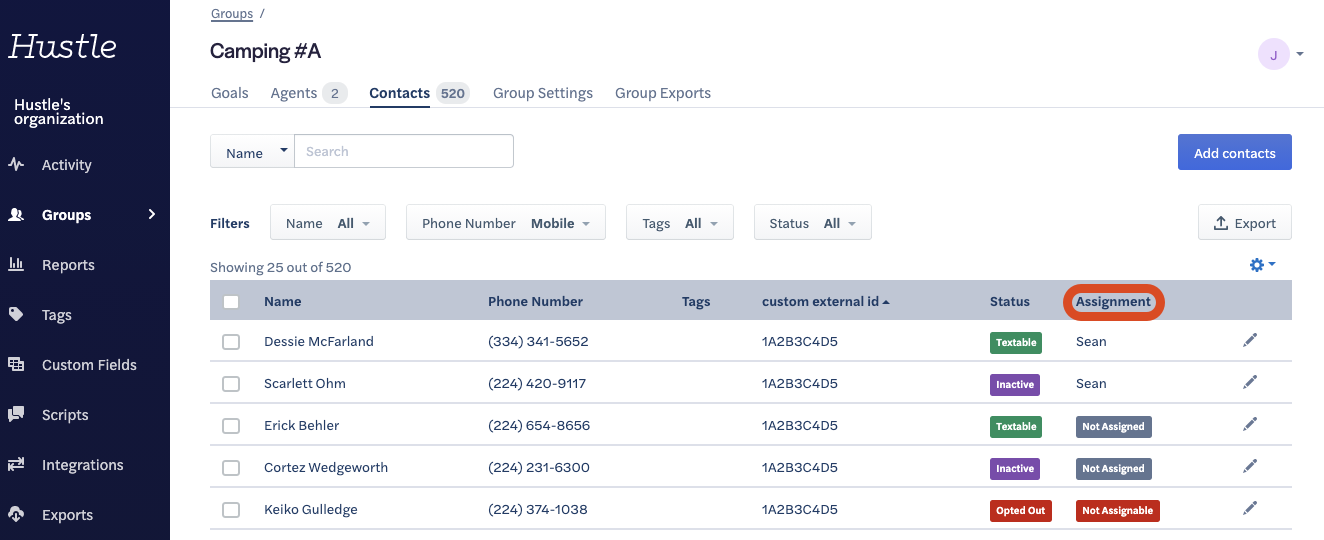This screenshot has height=540, width=1324.
Task: Click the Name column header
Action: [x=283, y=301]
